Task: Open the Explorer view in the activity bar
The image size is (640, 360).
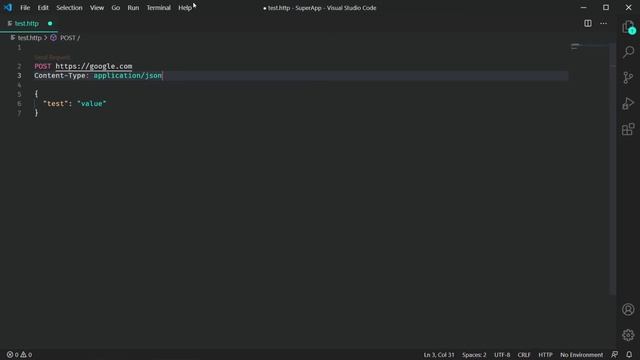Action: (628, 27)
